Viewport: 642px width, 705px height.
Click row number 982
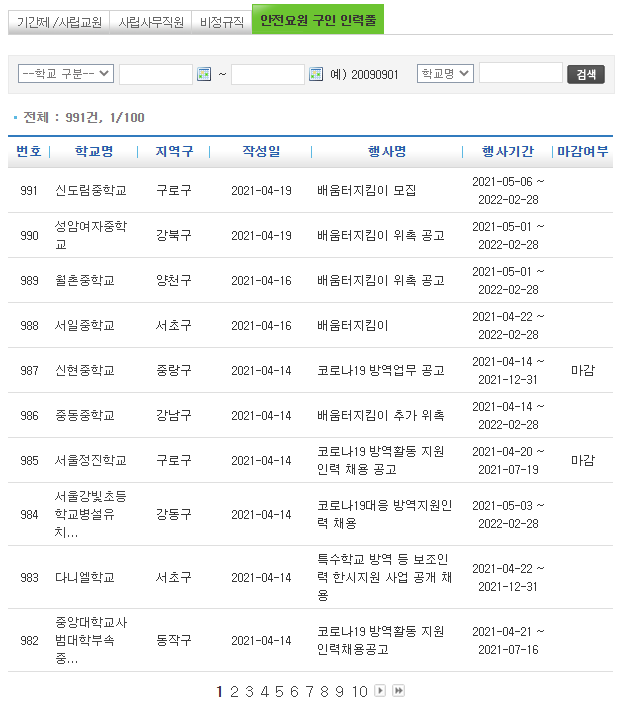[29, 640]
